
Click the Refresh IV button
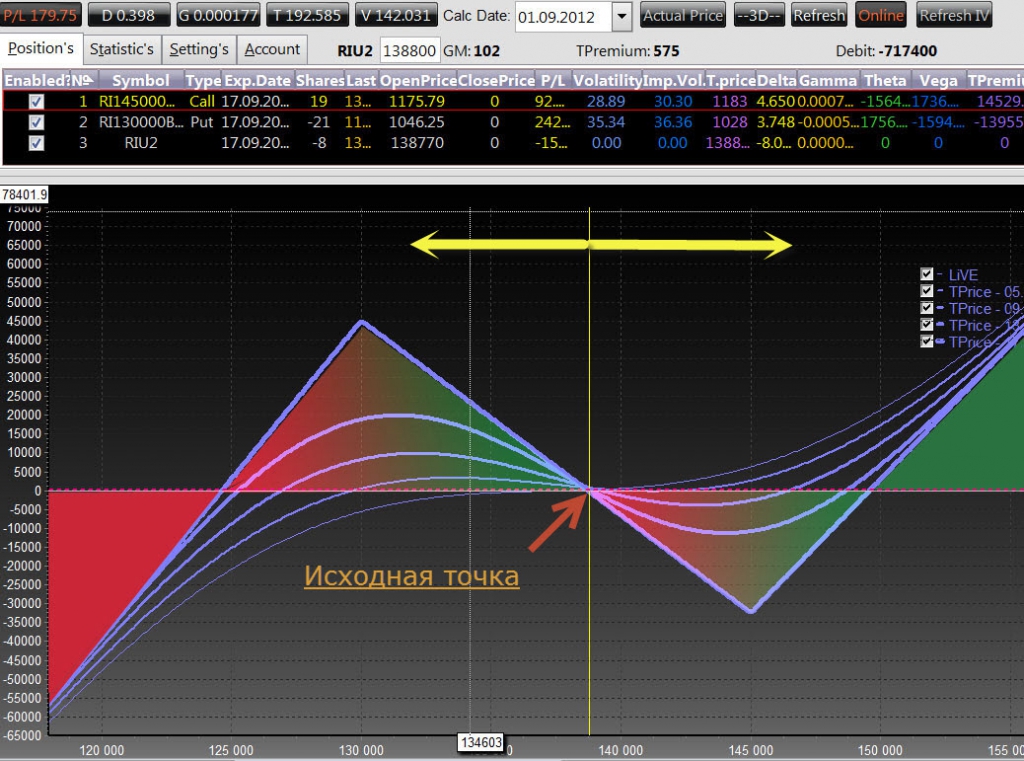click(955, 15)
